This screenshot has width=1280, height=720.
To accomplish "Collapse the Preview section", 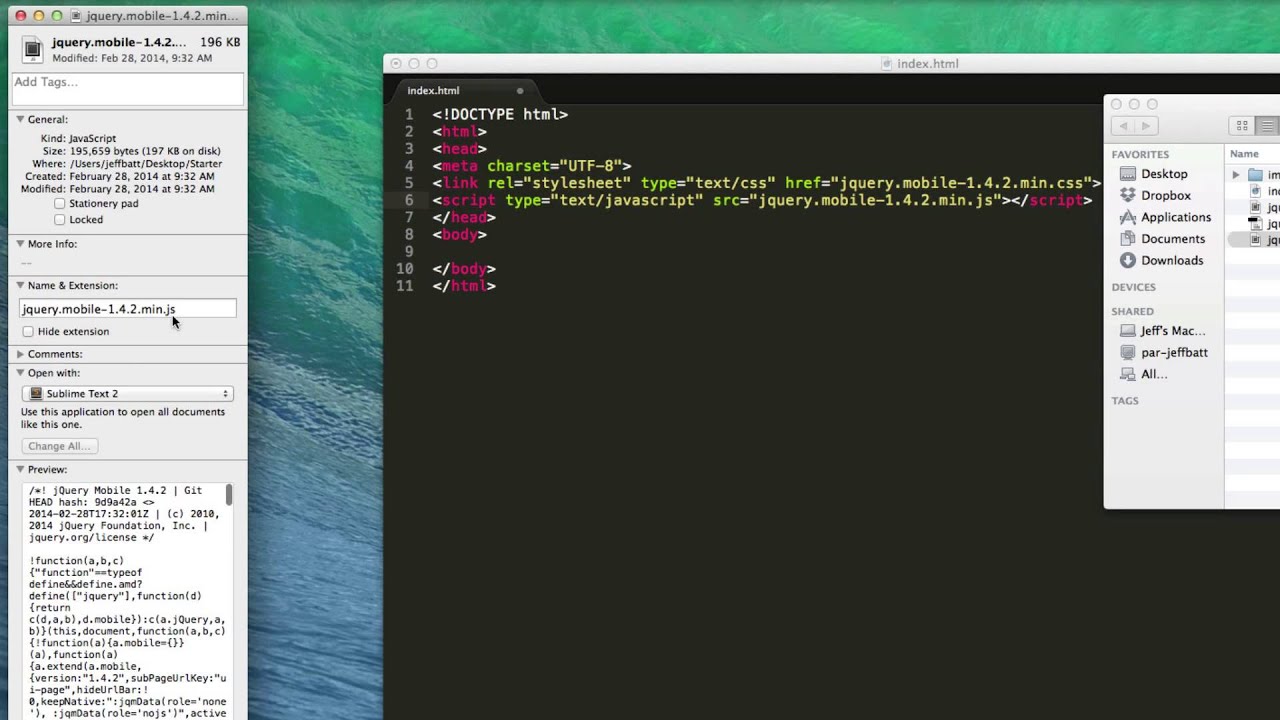I will point(20,470).
